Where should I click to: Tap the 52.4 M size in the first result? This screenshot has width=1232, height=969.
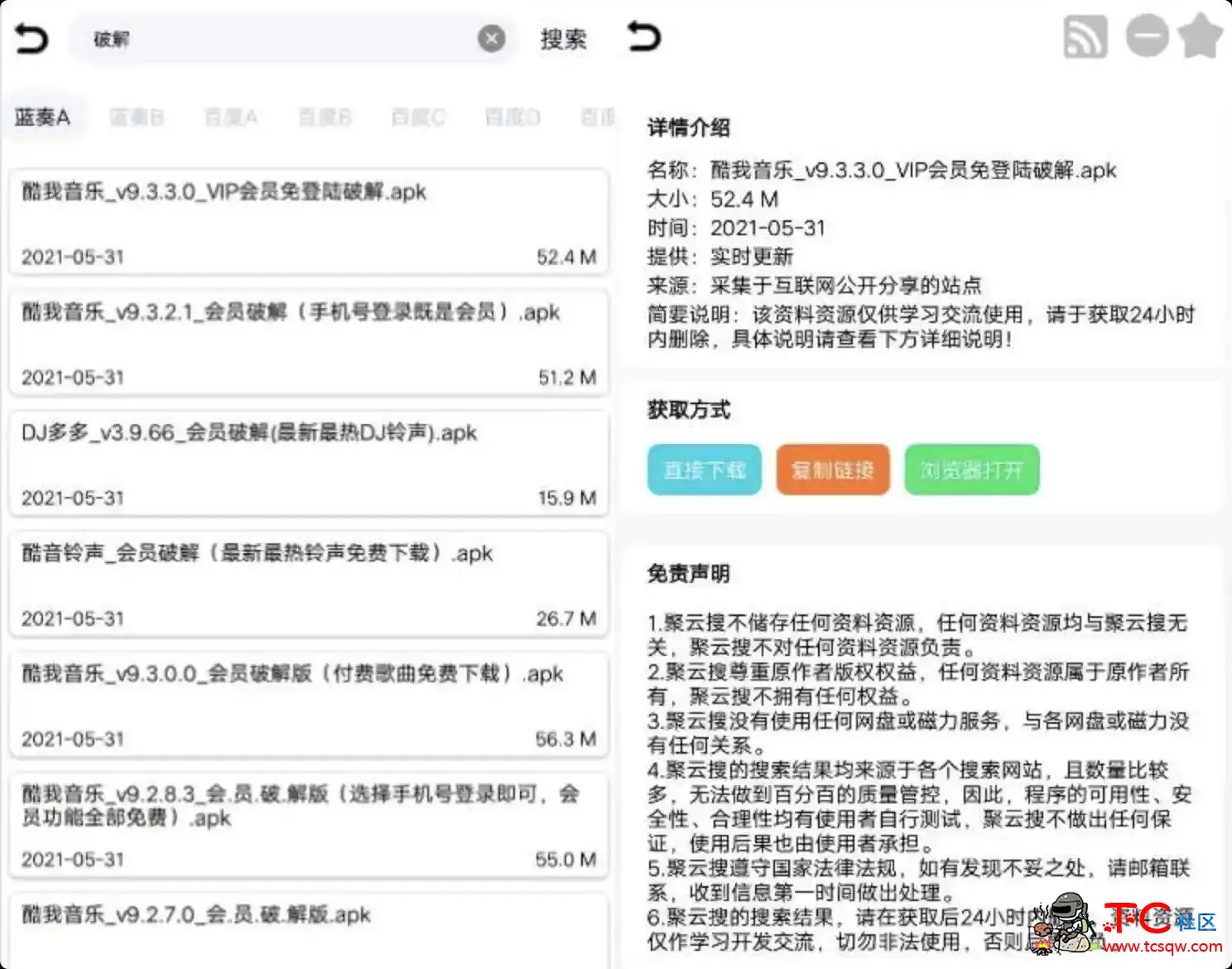coord(566,257)
